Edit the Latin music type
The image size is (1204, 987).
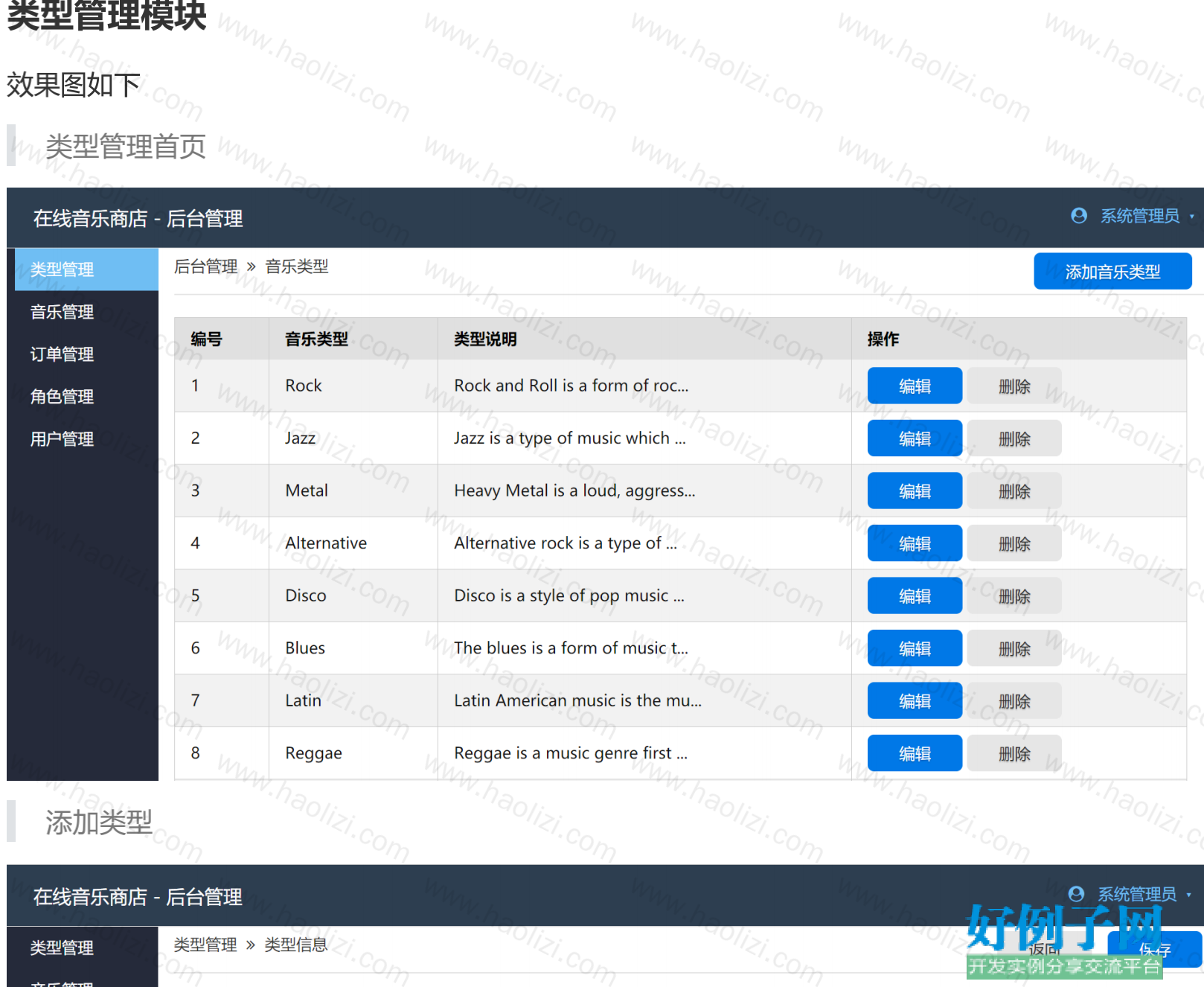pyautogui.click(x=915, y=701)
